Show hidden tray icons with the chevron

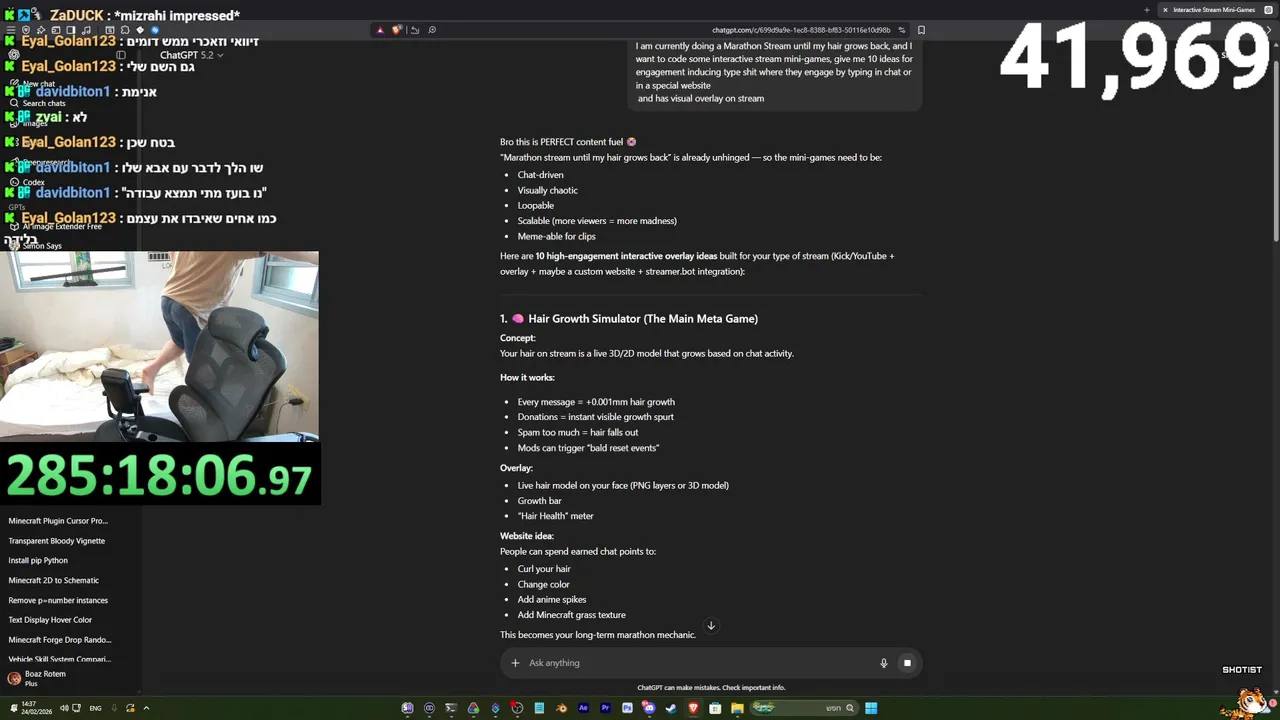[146, 708]
